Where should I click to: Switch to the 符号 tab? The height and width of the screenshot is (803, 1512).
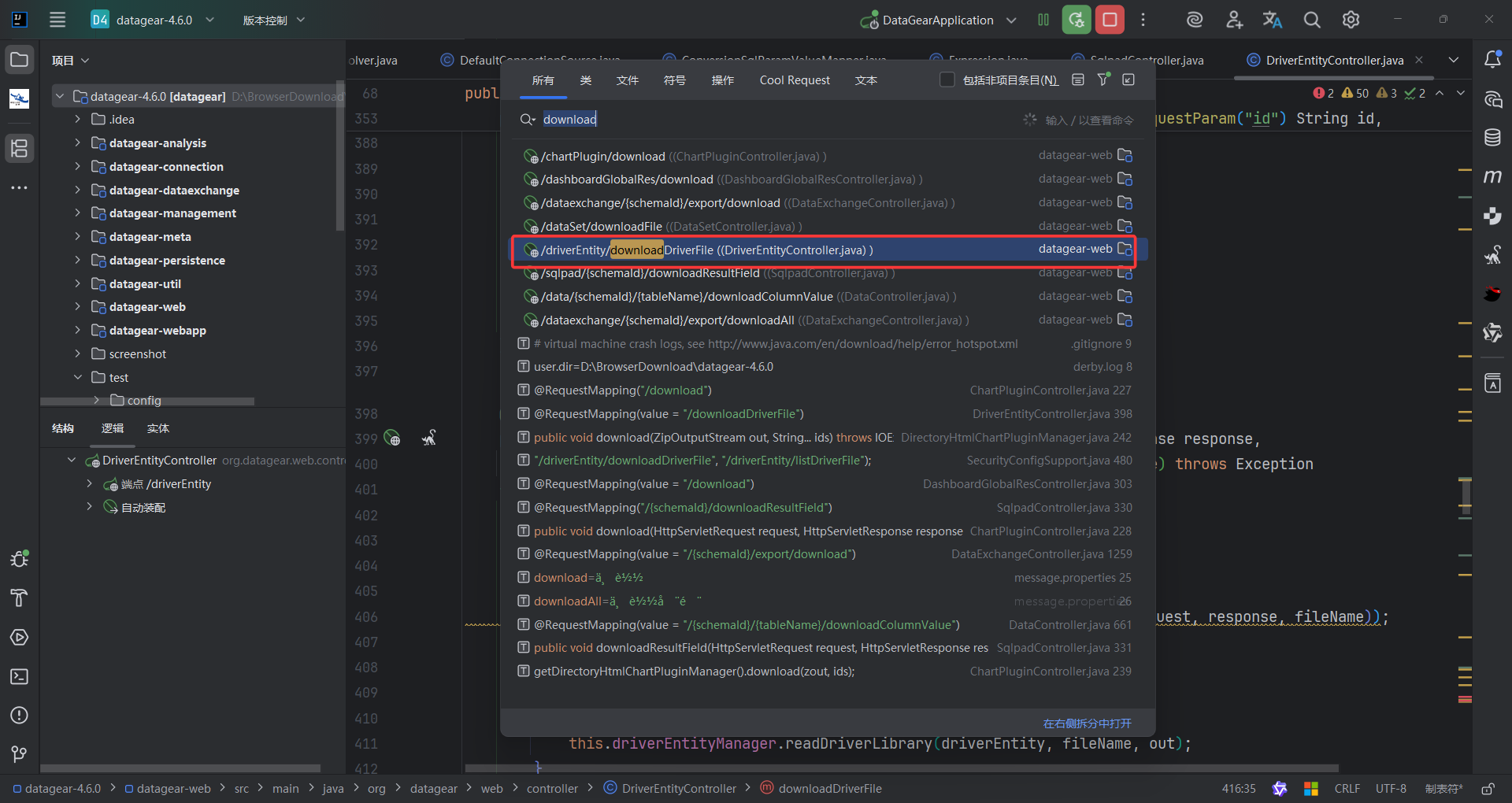pos(675,80)
